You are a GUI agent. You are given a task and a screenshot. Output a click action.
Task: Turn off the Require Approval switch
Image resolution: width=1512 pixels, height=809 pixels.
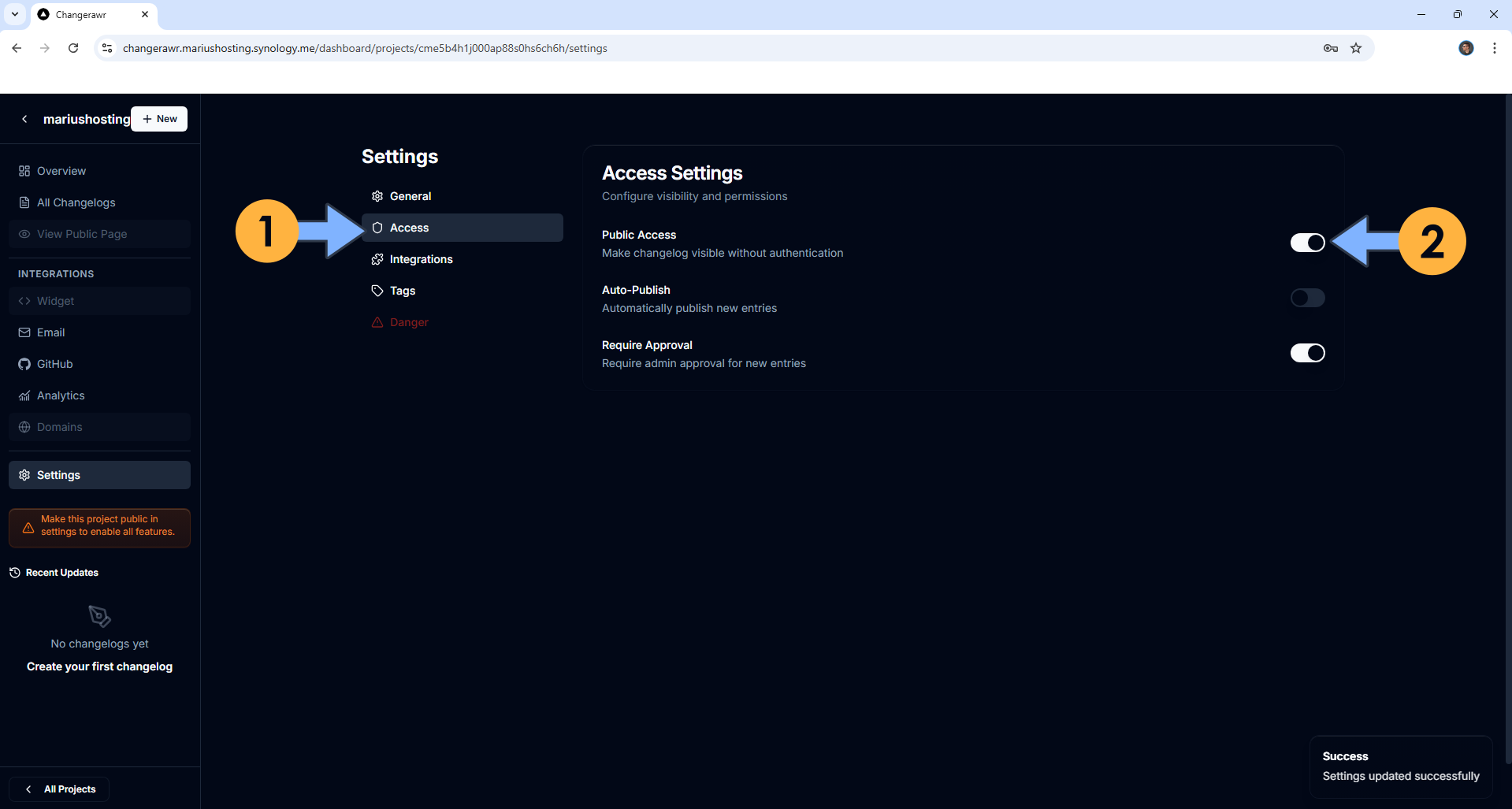tap(1307, 353)
